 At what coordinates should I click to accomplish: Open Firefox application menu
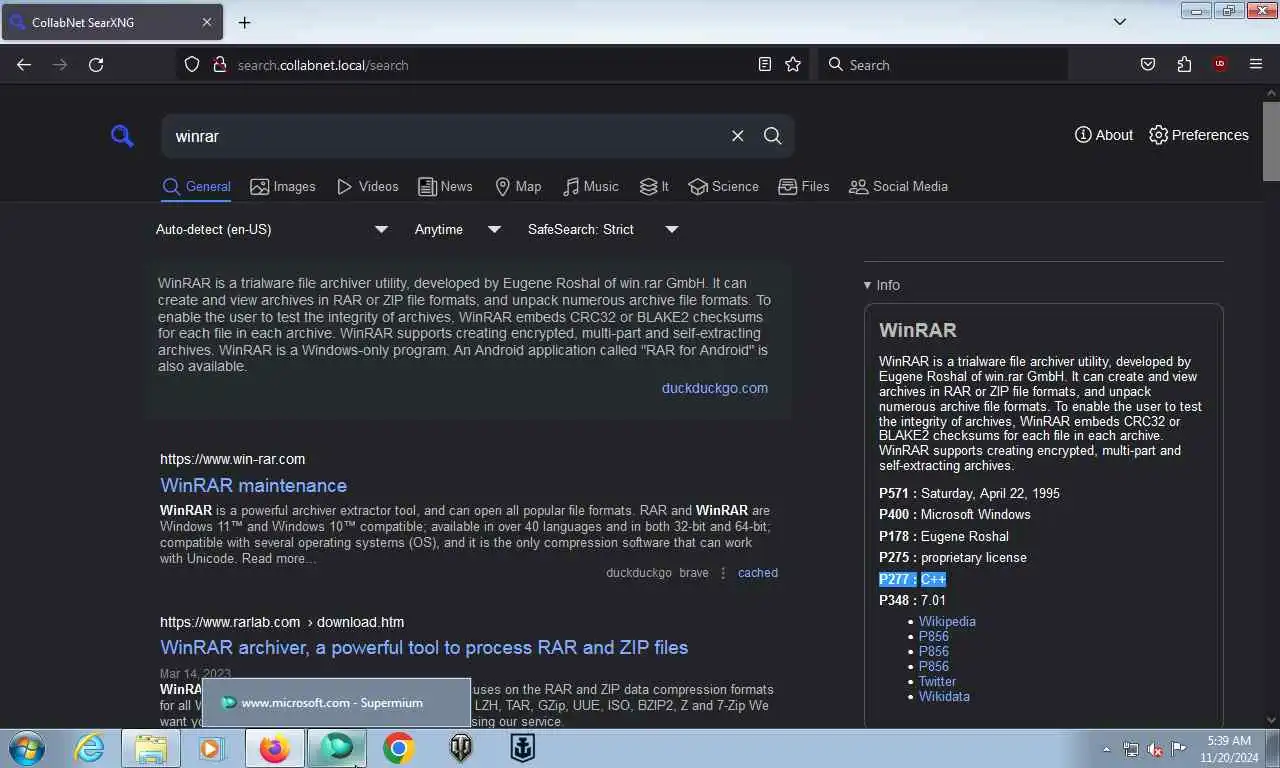click(x=1256, y=64)
